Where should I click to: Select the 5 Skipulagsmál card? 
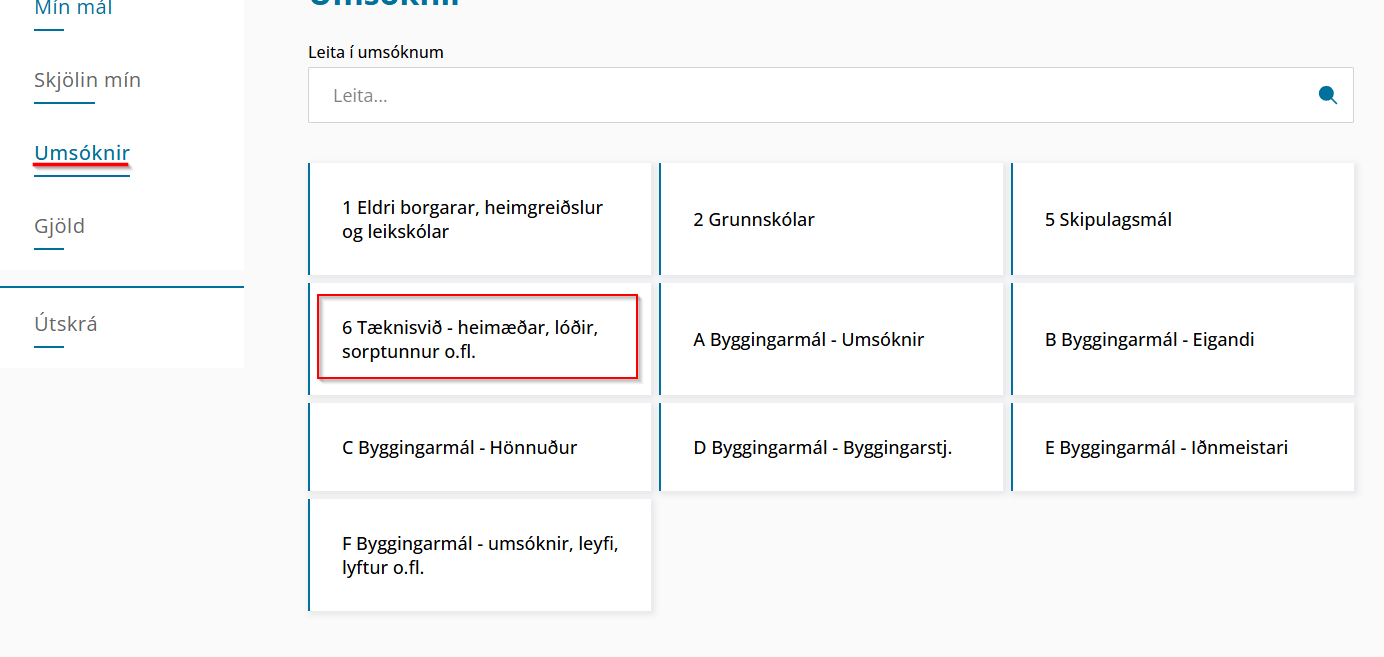coord(1182,220)
